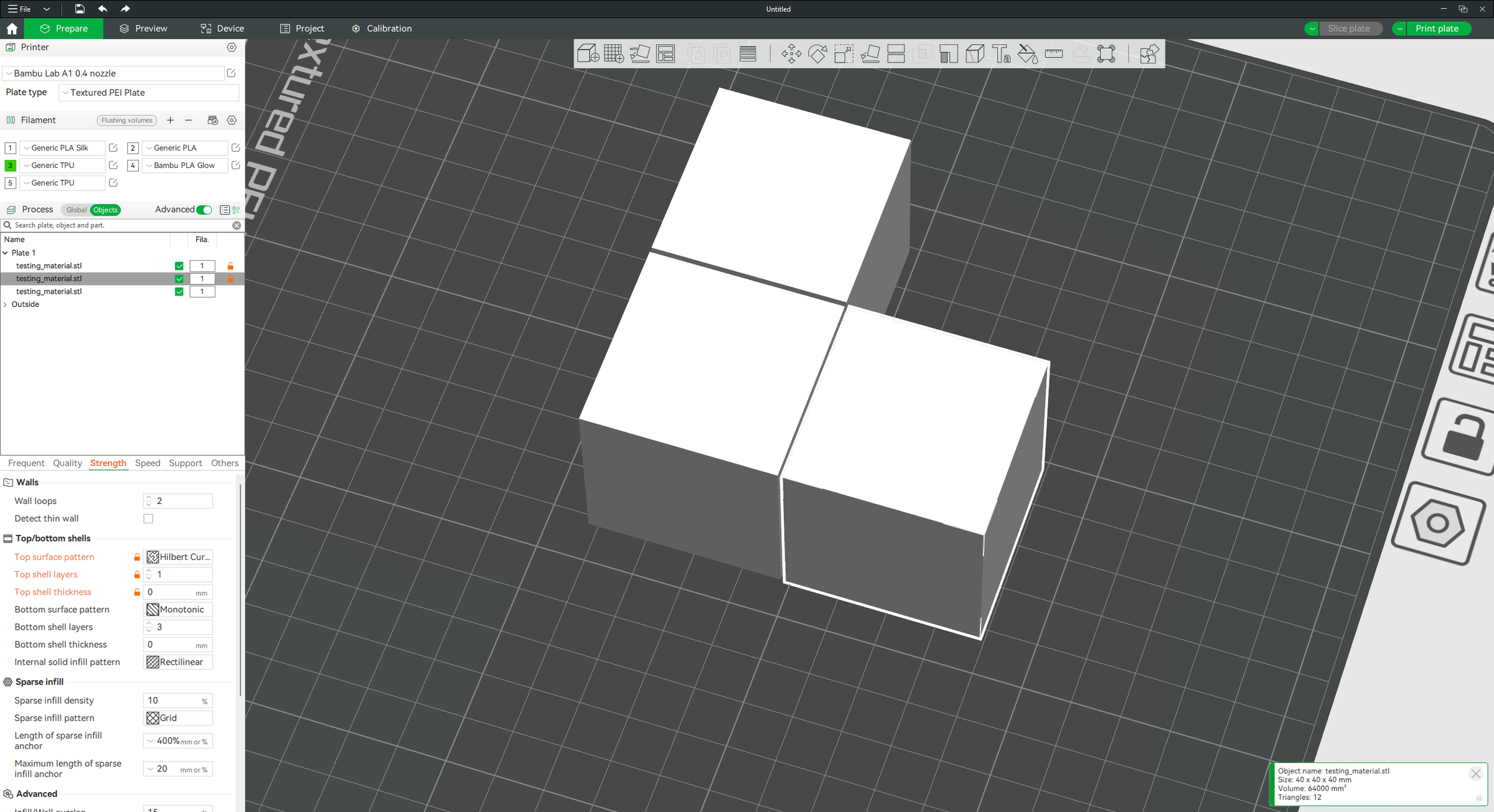Close the object info popup

(x=1475, y=774)
